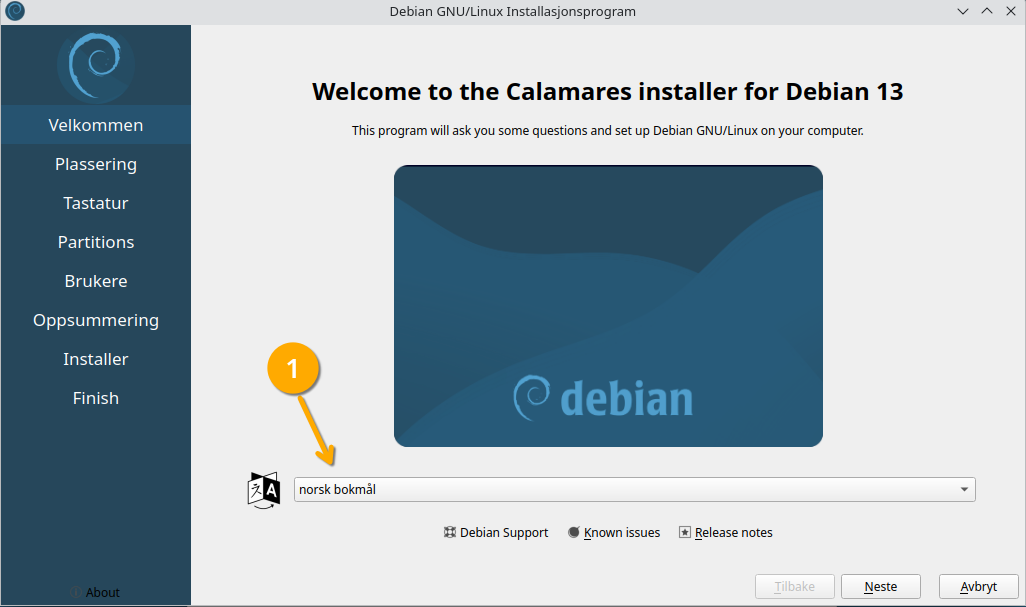
Task: Click the Tilbake button
Action: click(795, 587)
